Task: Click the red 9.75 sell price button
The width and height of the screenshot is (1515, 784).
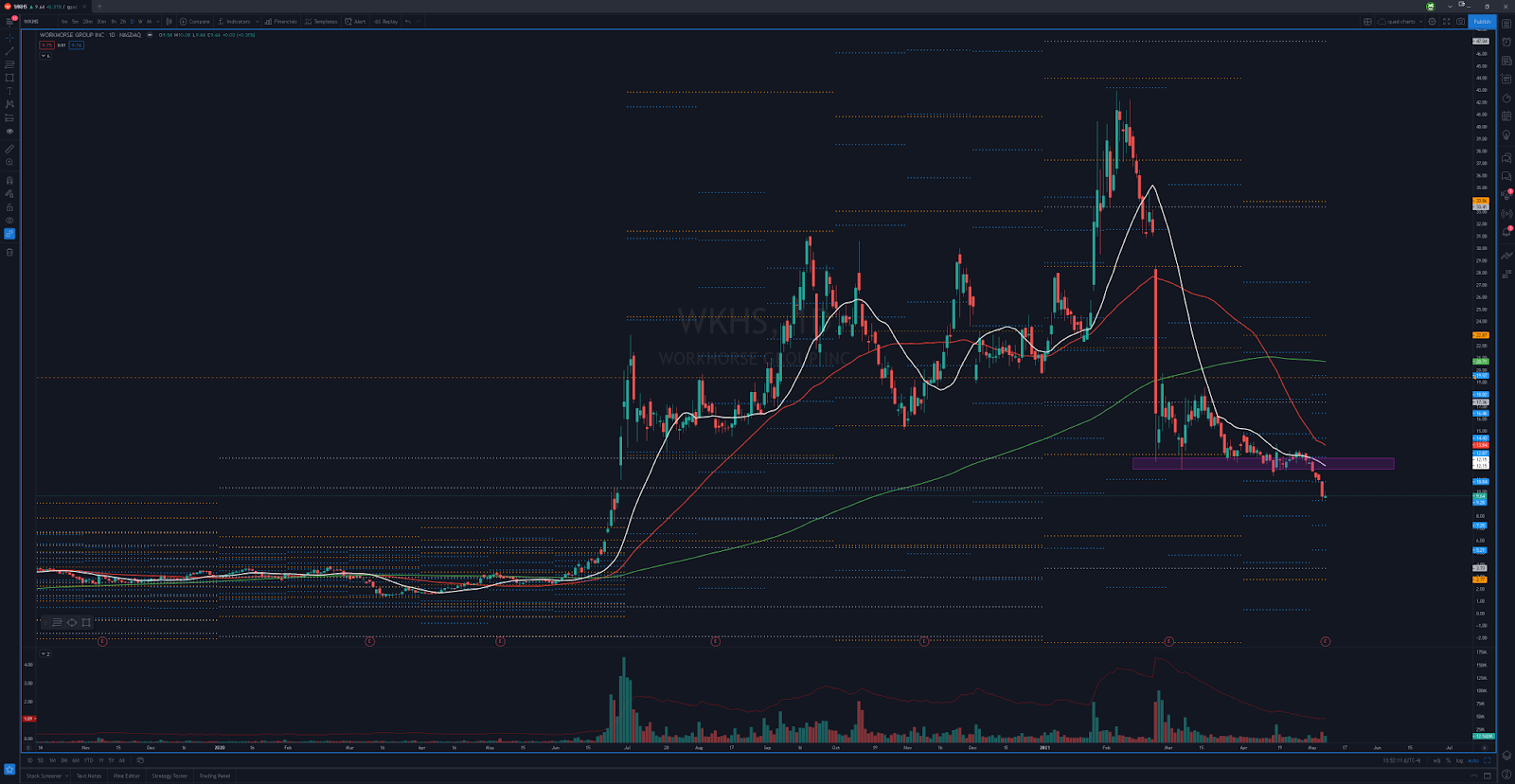Action: (46, 45)
